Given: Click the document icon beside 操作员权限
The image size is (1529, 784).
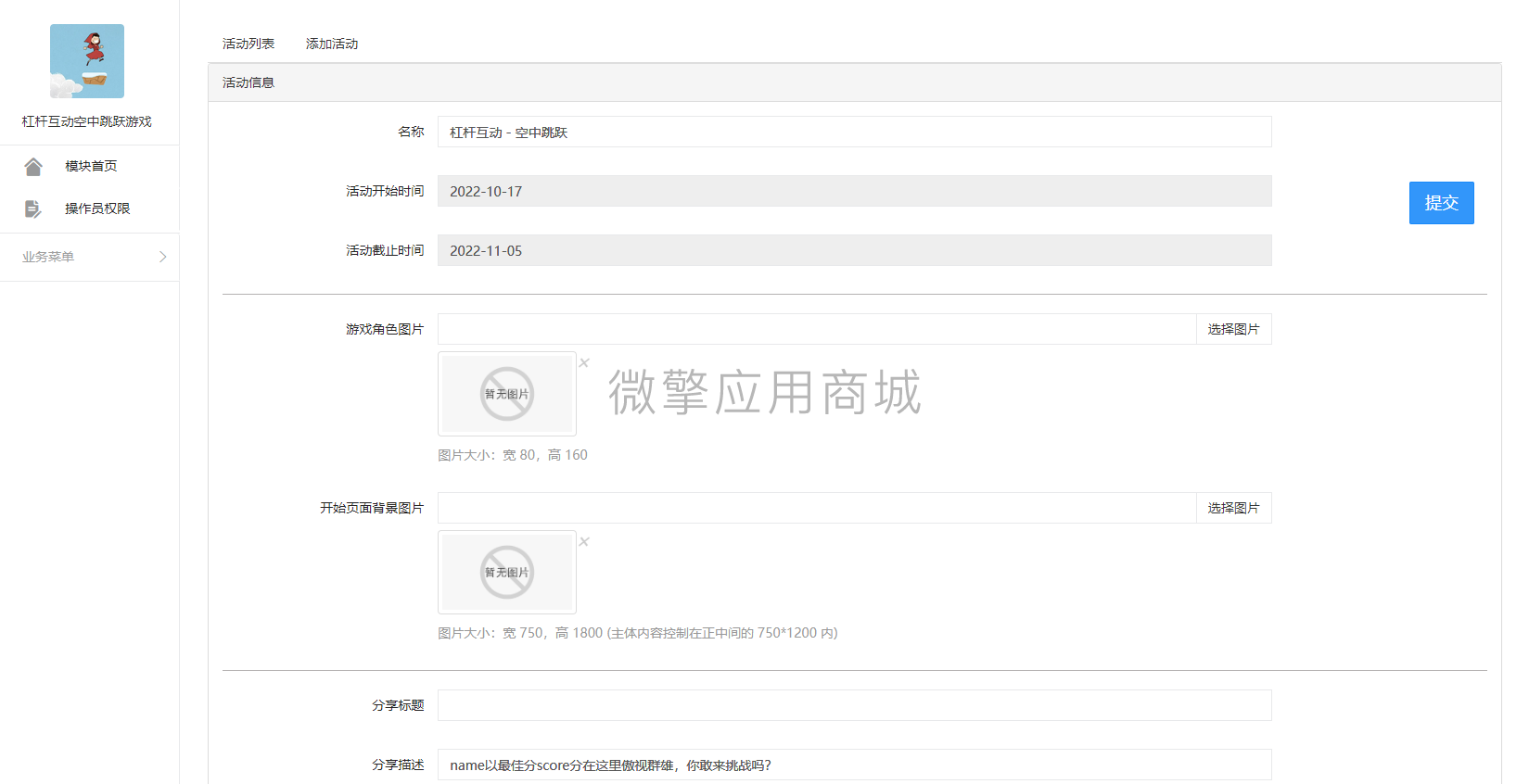Looking at the screenshot, I should coord(33,209).
